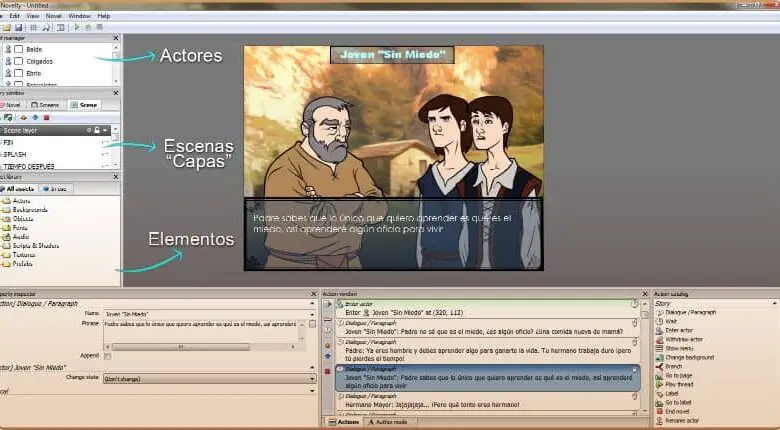Select the SPLASH scene layer
This screenshot has height=430, width=780.
(x=55, y=154)
